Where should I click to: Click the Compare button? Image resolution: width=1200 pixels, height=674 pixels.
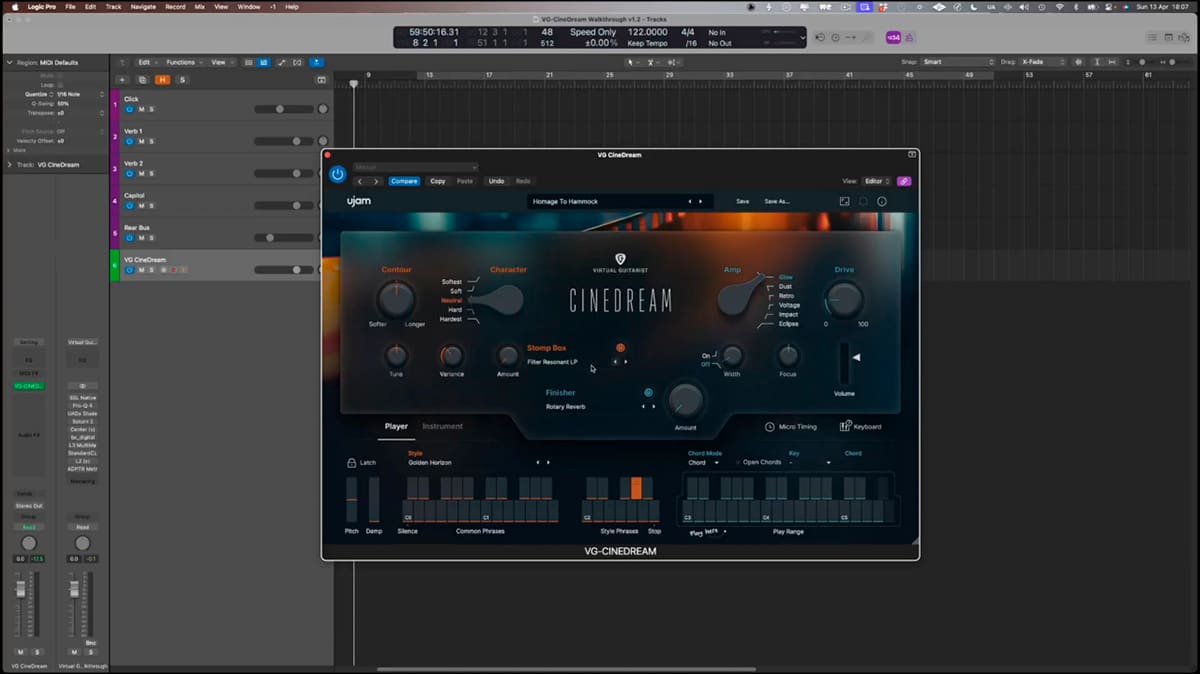(404, 181)
